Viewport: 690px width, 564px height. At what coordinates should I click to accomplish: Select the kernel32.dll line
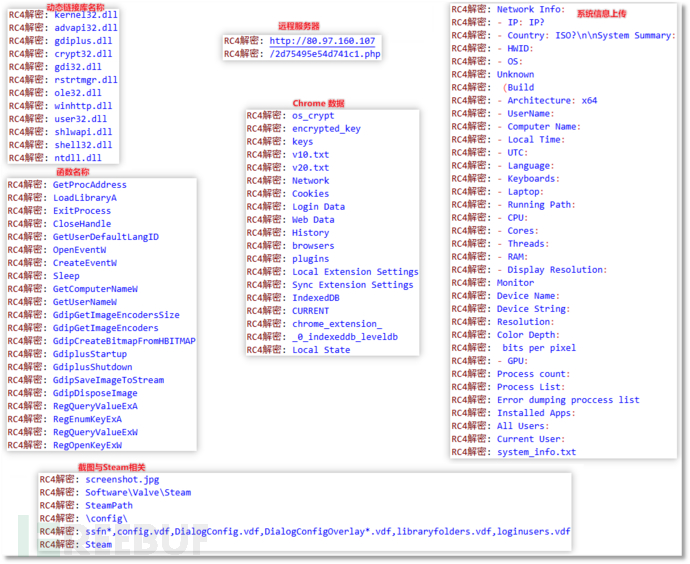(x=84, y=15)
